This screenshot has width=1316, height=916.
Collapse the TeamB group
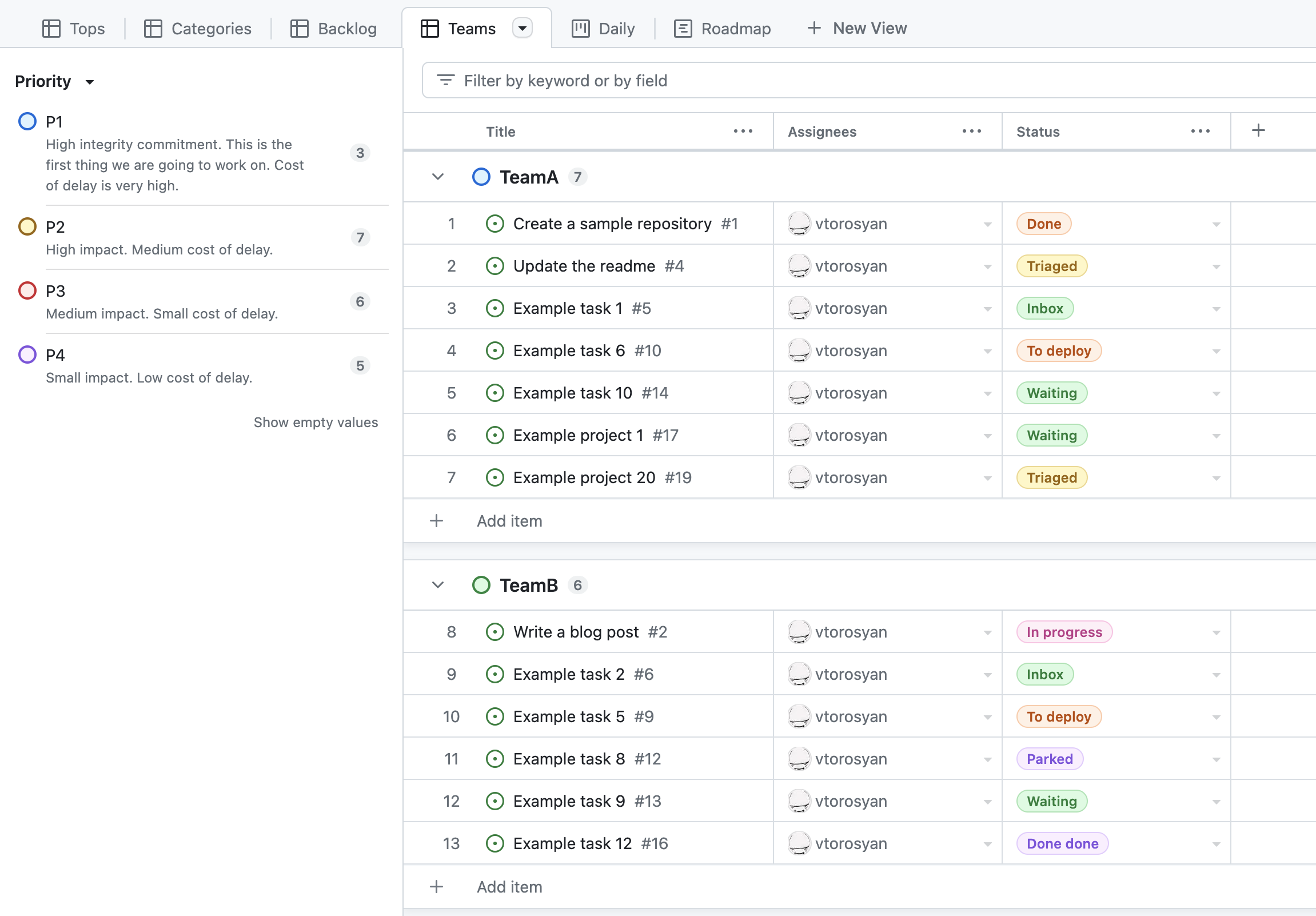click(x=438, y=586)
